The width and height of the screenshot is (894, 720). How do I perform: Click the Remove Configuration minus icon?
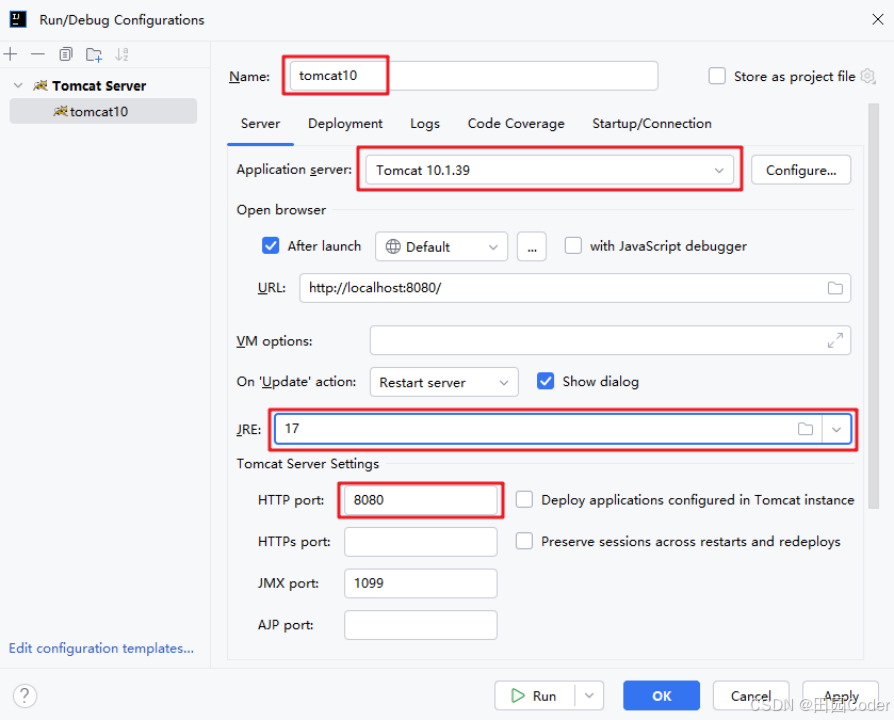tap(37, 54)
